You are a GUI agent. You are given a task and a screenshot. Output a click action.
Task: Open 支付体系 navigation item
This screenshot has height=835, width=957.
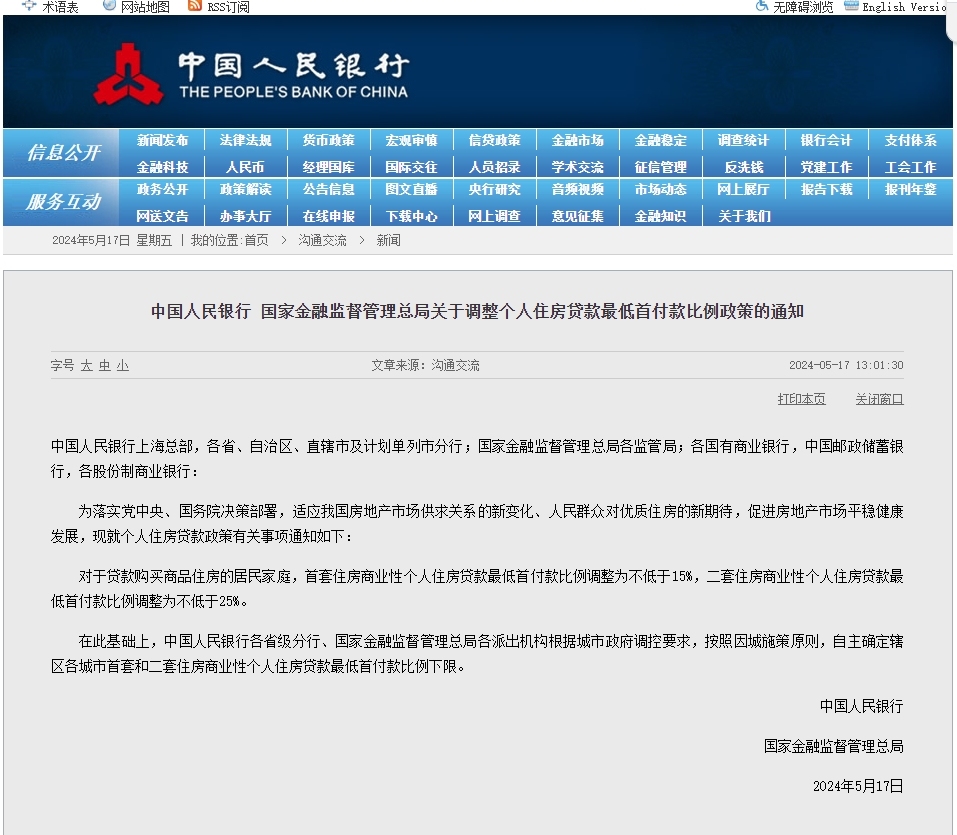(x=911, y=140)
